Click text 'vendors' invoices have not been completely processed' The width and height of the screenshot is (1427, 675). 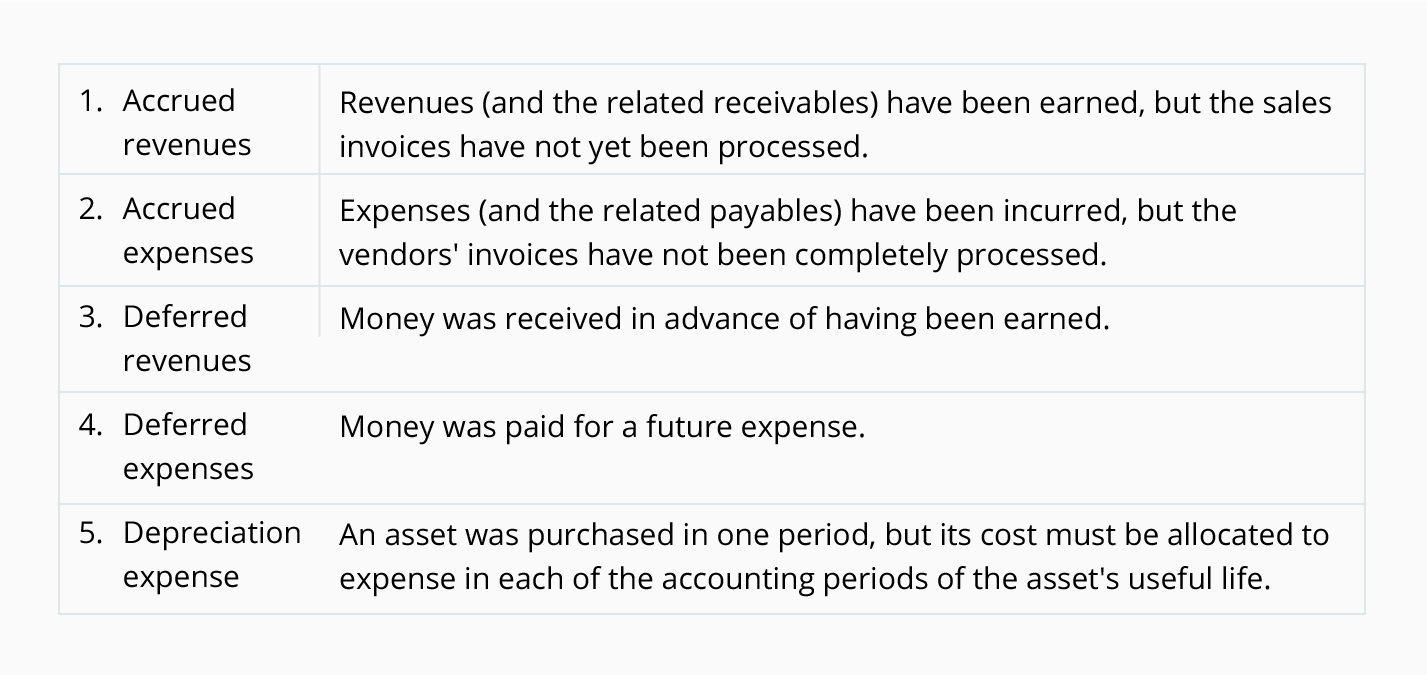point(721,255)
